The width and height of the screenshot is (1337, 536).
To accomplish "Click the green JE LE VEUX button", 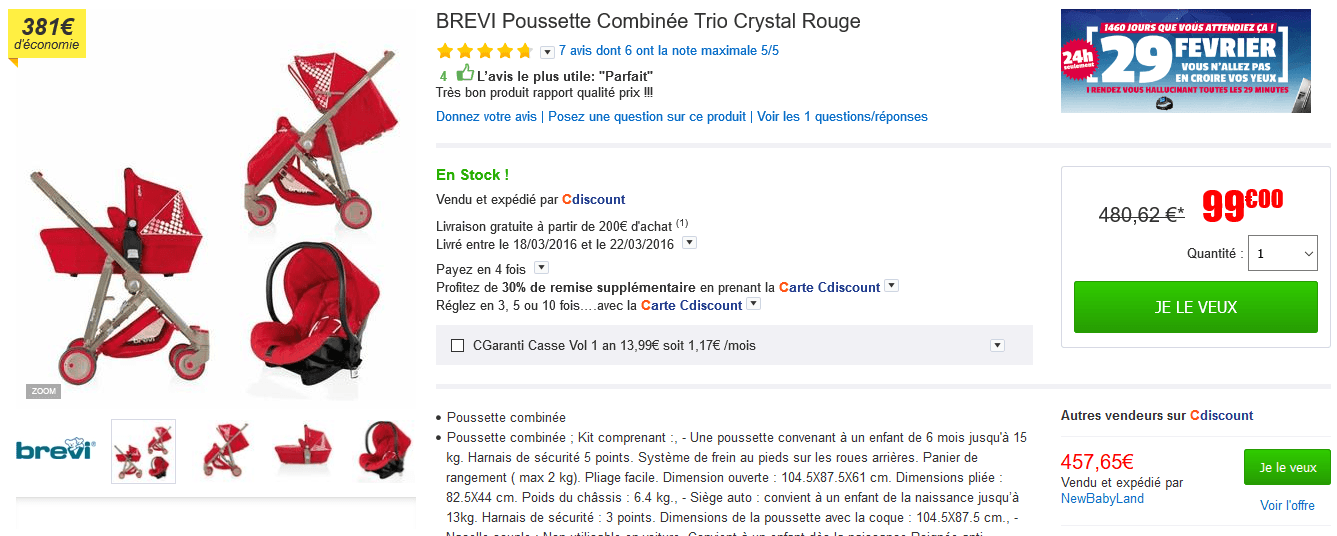I will coord(1195,307).
